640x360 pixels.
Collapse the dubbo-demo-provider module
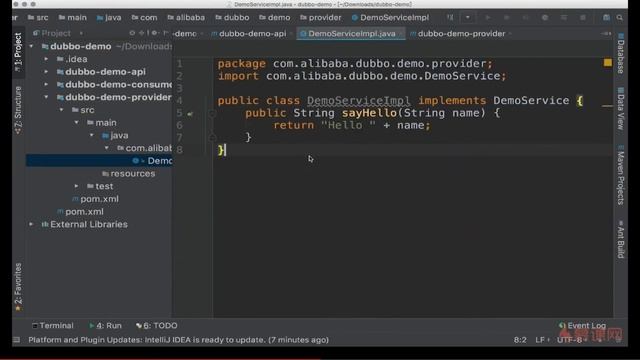point(46,97)
